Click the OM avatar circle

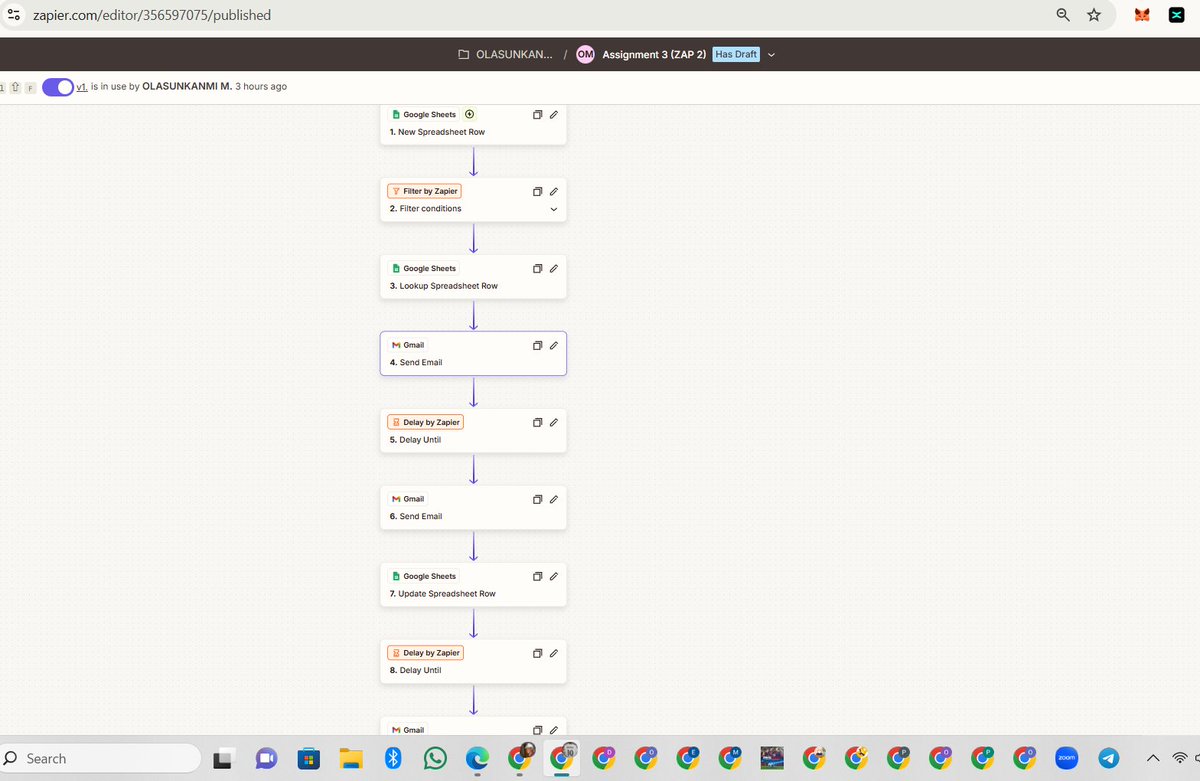click(586, 54)
